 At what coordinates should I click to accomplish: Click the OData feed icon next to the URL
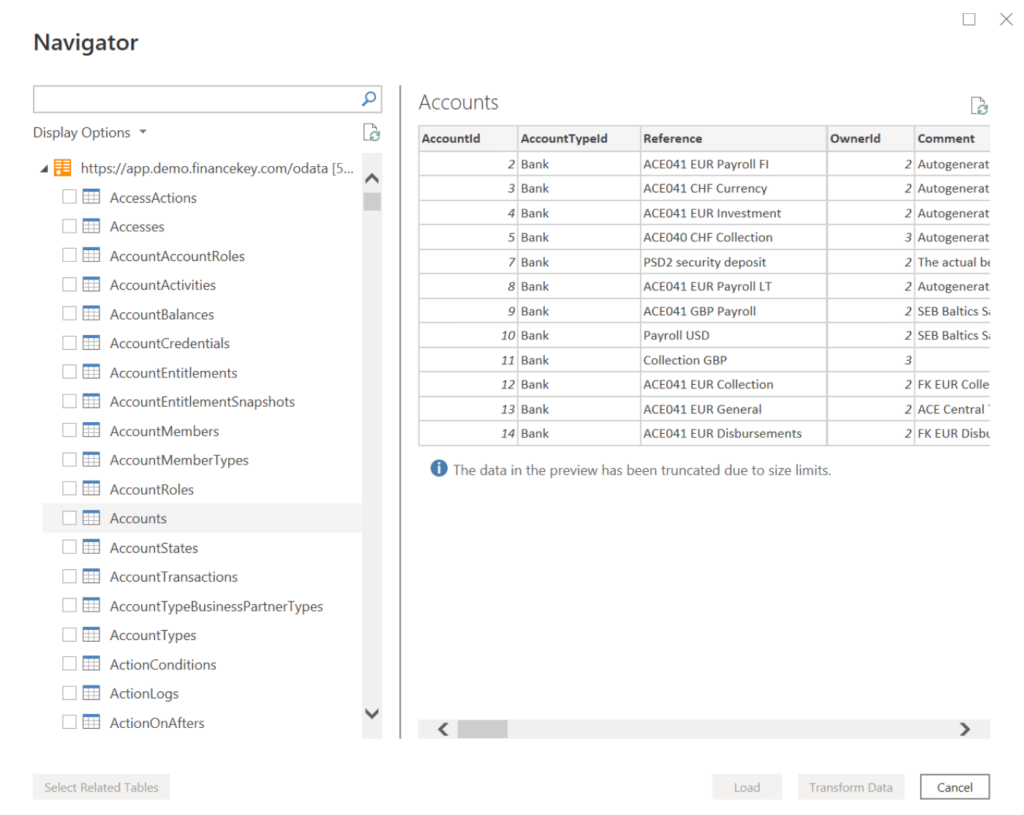pyautogui.click(x=62, y=167)
